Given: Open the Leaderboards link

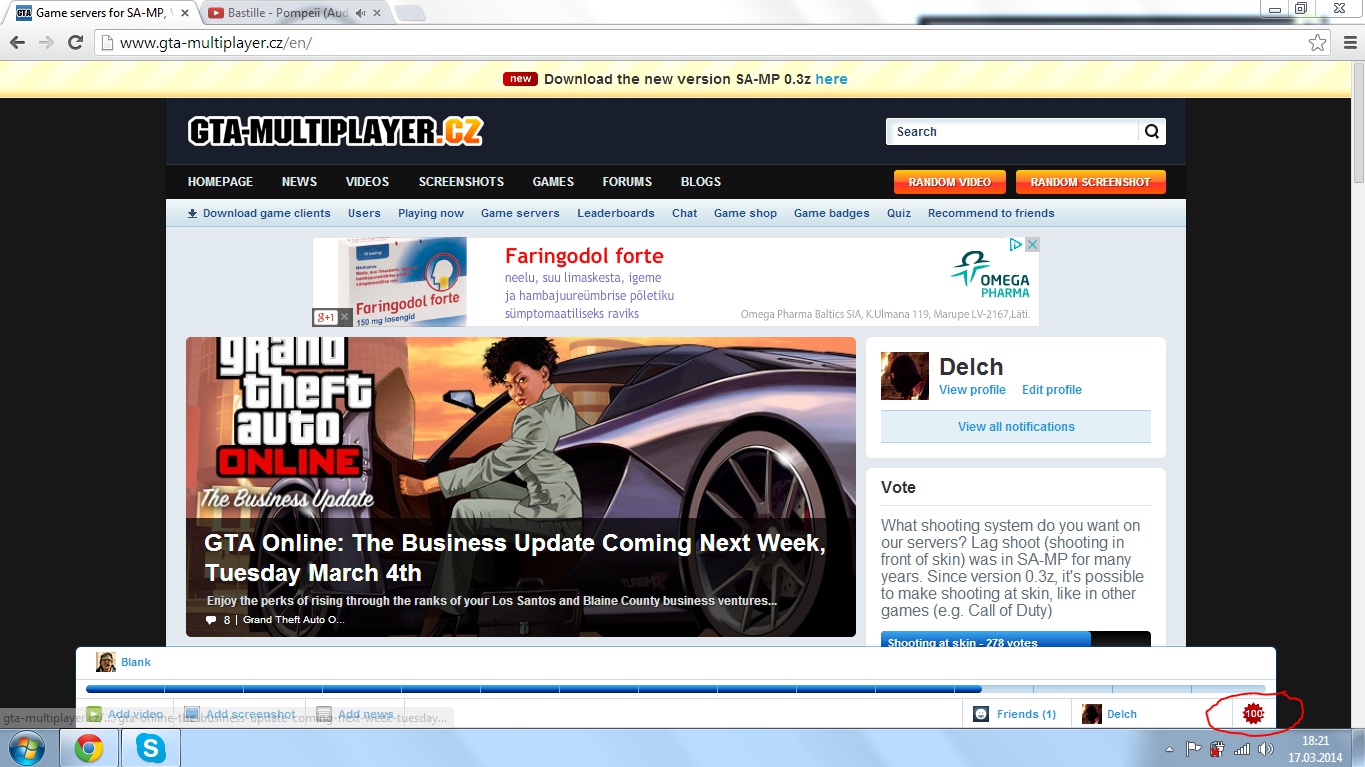Looking at the screenshot, I should pyautogui.click(x=616, y=213).
